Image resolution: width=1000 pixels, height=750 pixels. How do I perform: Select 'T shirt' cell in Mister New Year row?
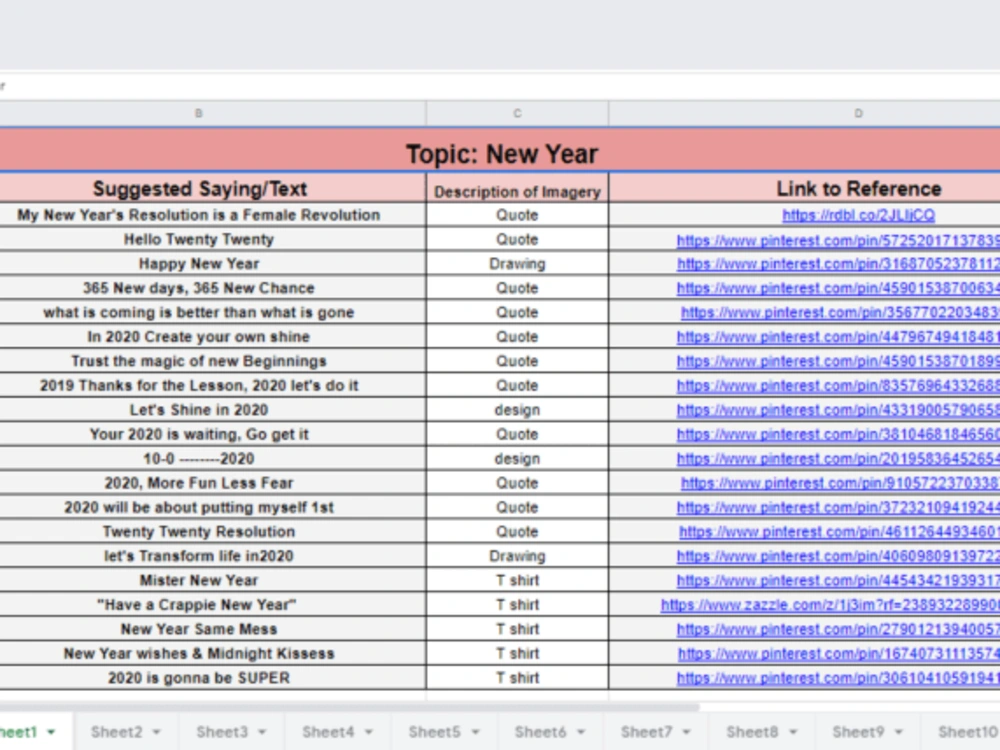pyautogui.click(x=517, y=580)
